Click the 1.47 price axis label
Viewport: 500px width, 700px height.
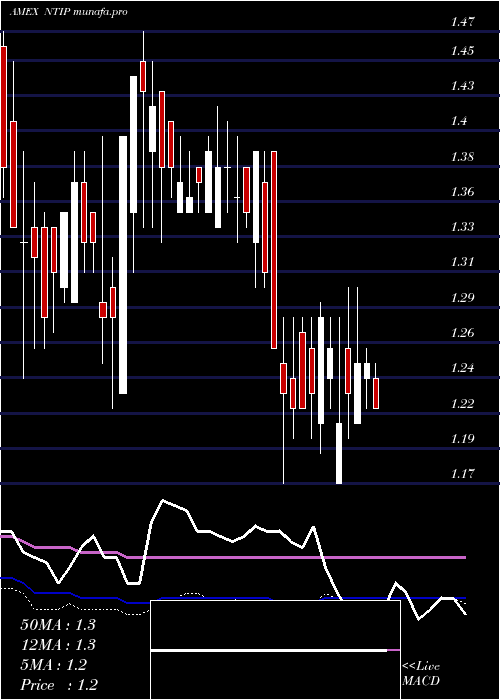point(462,22)
